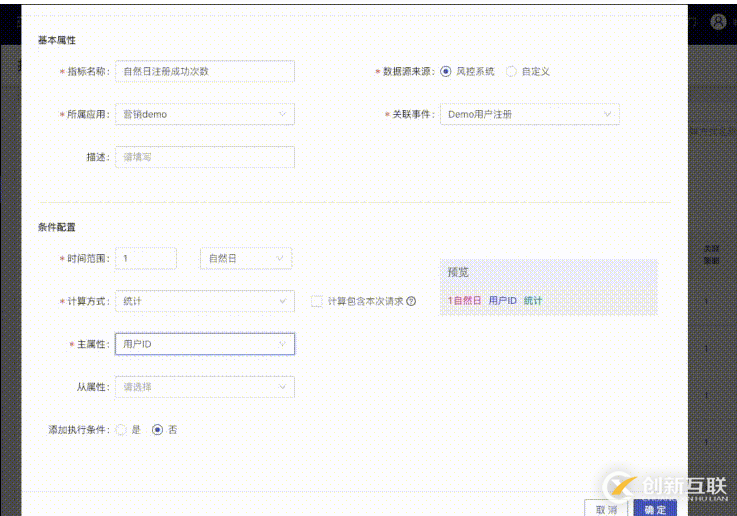Click the 描述 input field
This screenshot has width=737, height=516.
[205, 157]
